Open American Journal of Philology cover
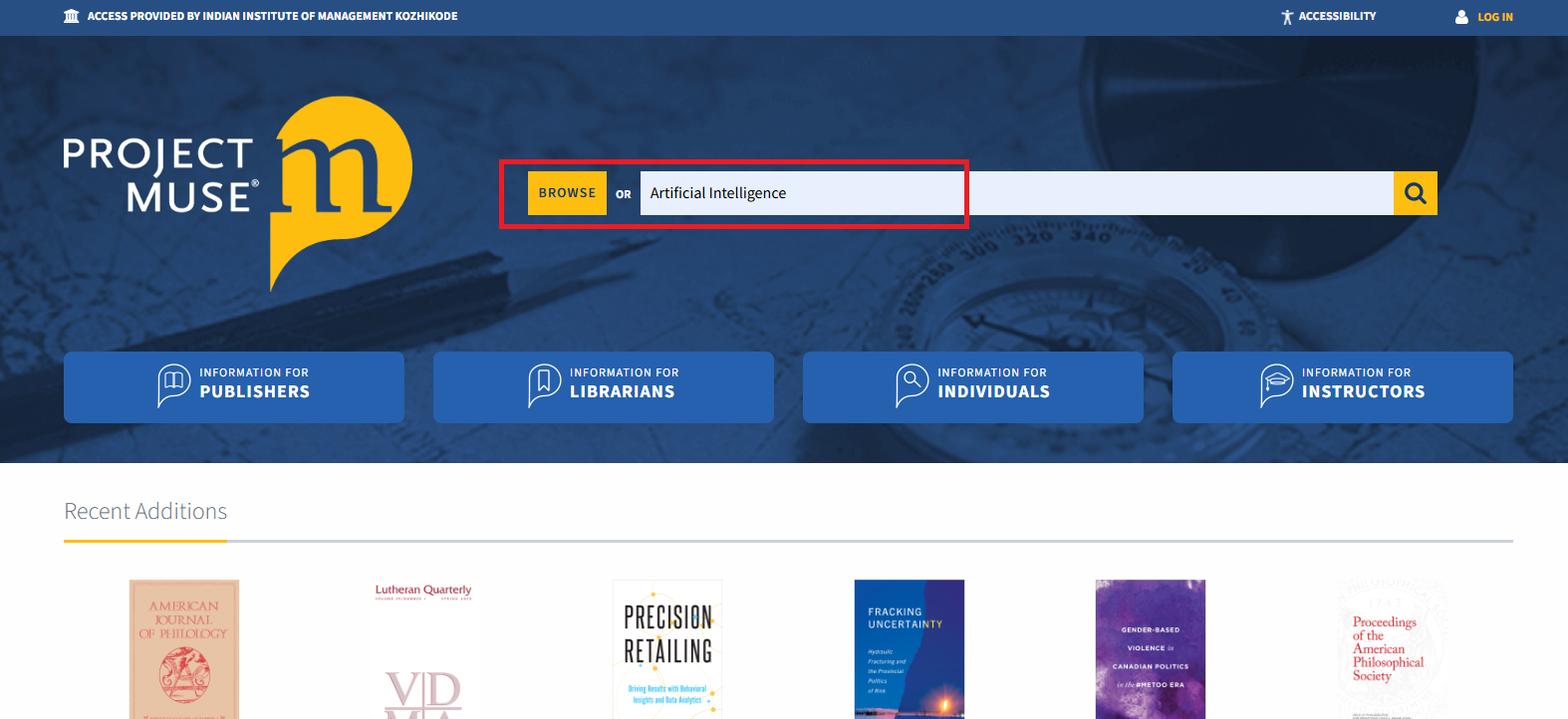1568x719 pixels. click(x=184, y=649)
